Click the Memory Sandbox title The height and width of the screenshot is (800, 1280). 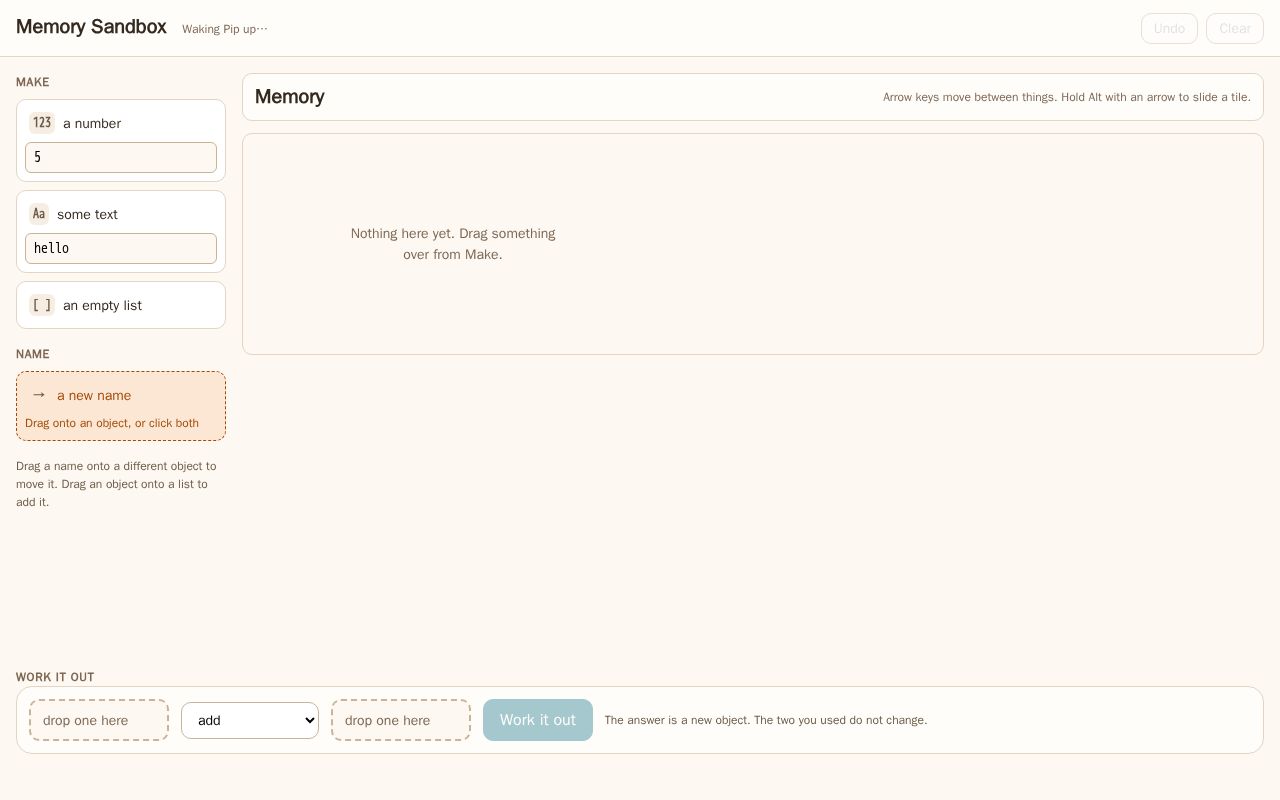(x=91, y=27)
